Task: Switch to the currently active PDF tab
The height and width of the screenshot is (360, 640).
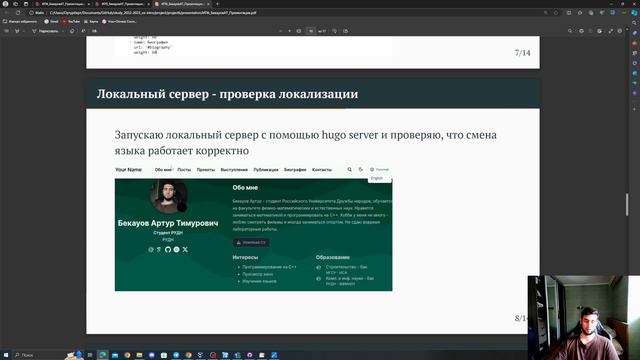Action: pos(182,4)
